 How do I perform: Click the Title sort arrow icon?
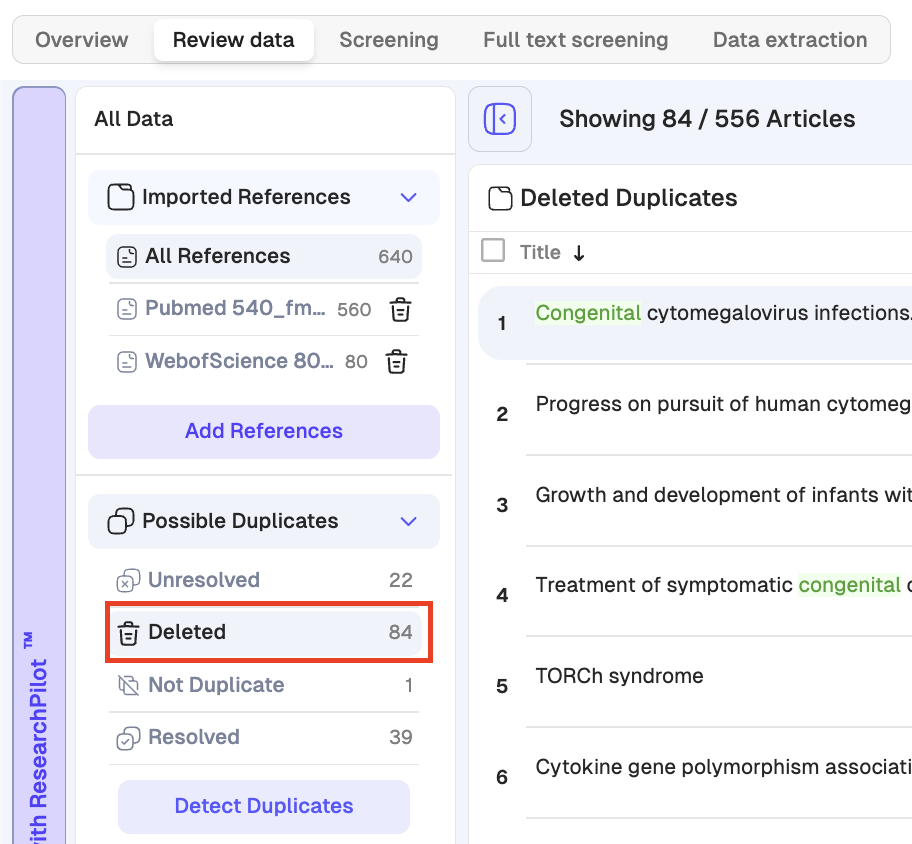coord(579,253)
